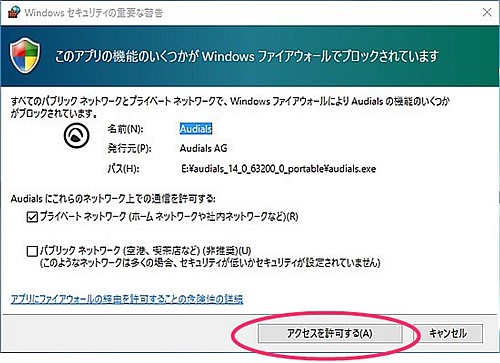This screenshot has height=363, width=500.
Task: Click アクセスを許可する(A) button
Action: pyautogui.click(x=330, y=333)
